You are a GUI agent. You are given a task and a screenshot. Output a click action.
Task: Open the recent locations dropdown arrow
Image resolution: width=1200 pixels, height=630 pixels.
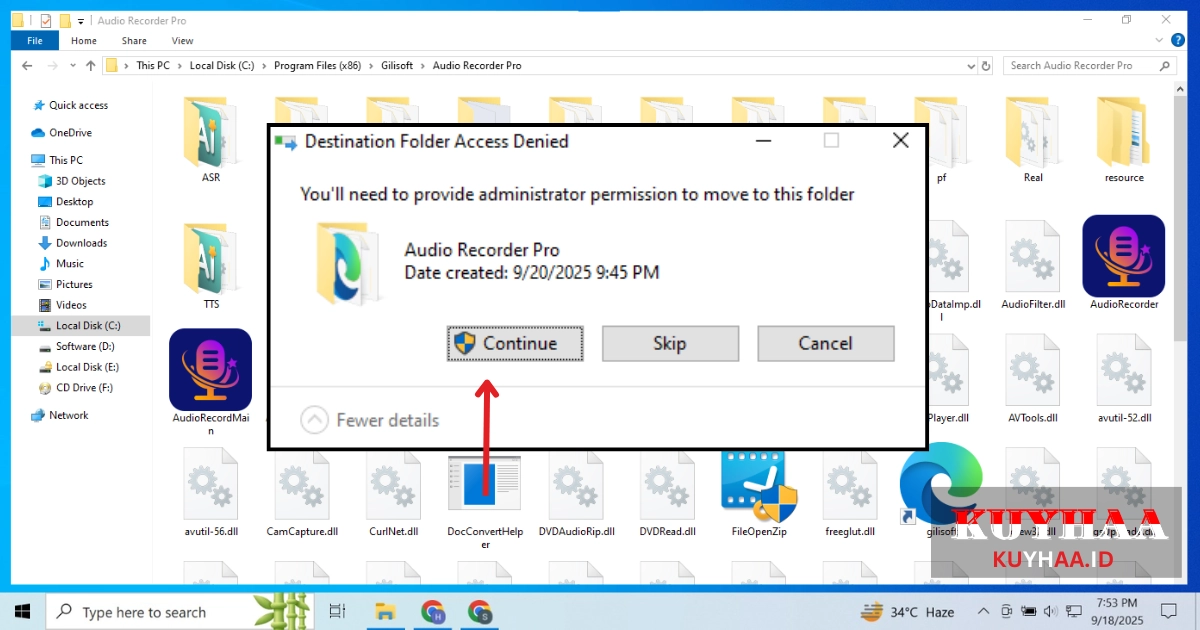point(73,66)
